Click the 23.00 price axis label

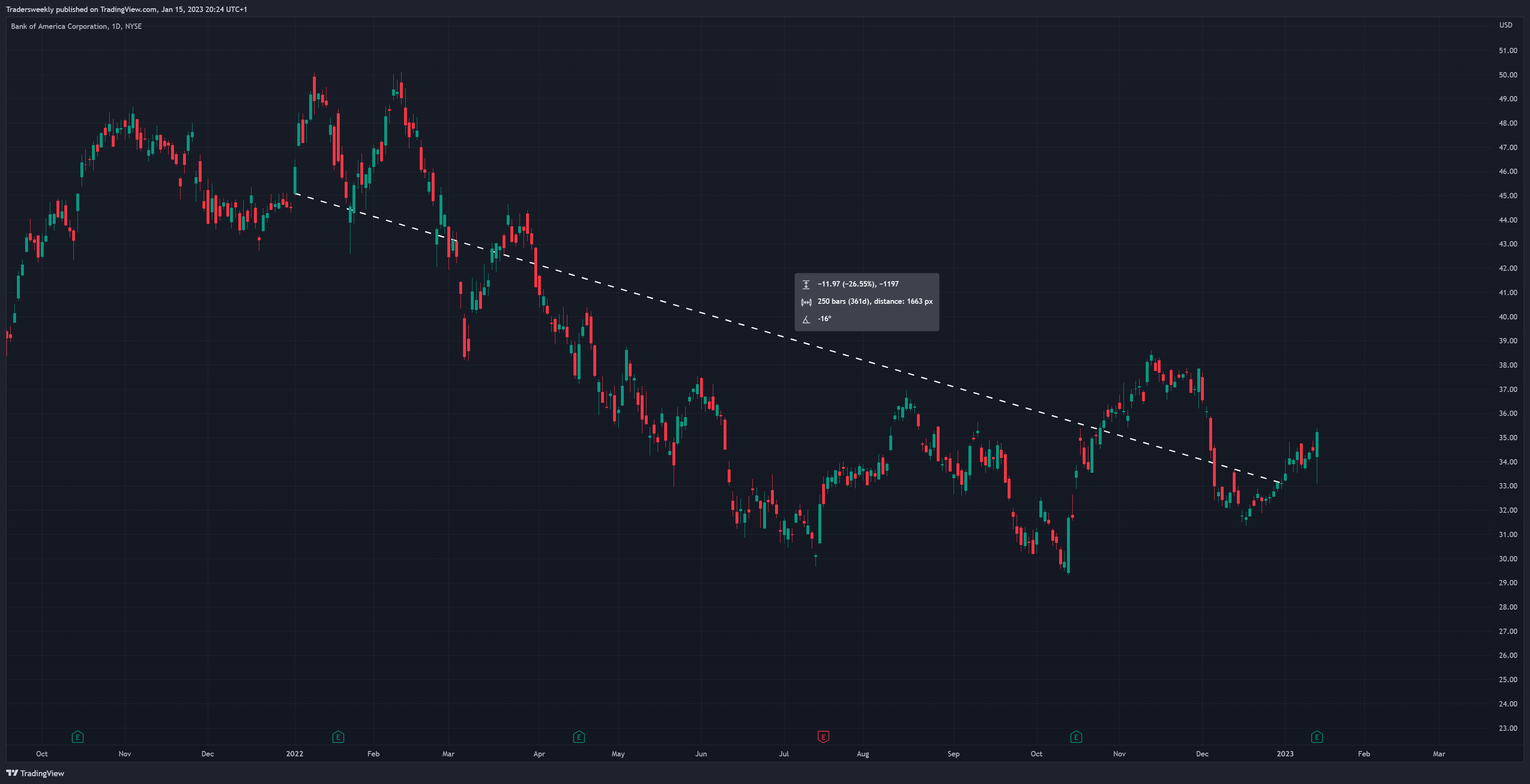1507,728
